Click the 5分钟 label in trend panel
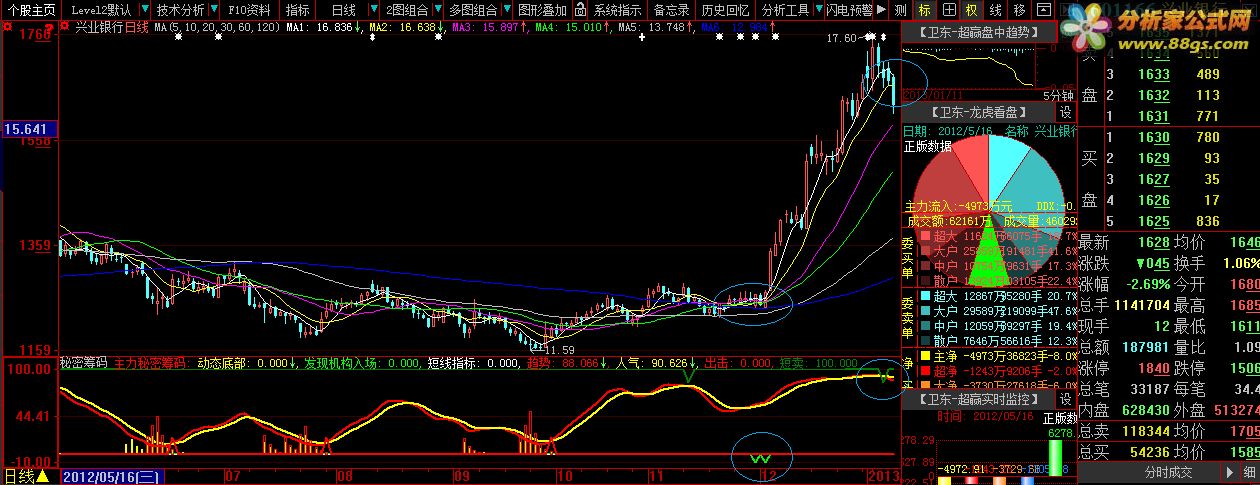Screen dimensions: 1260x485 click(1058, 94)
